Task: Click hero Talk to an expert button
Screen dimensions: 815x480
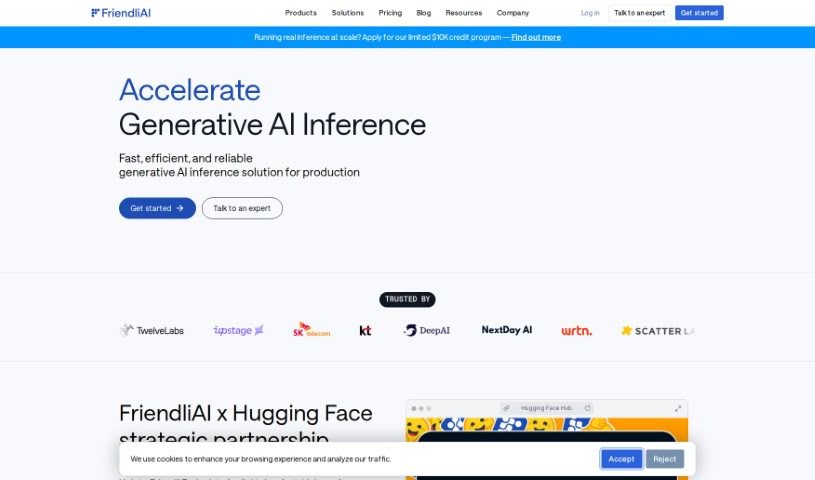Action: pyautogui.click(x=242, y=208)
